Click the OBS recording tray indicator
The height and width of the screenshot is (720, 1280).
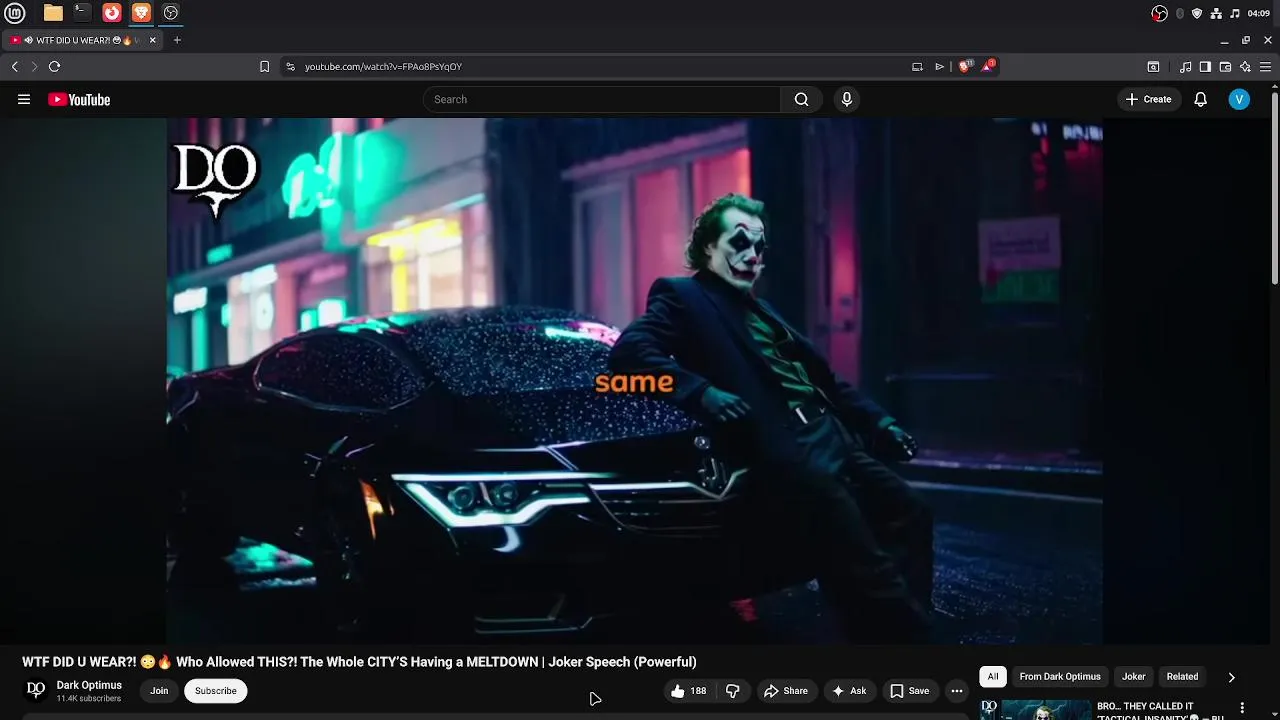click(1160, 13)
